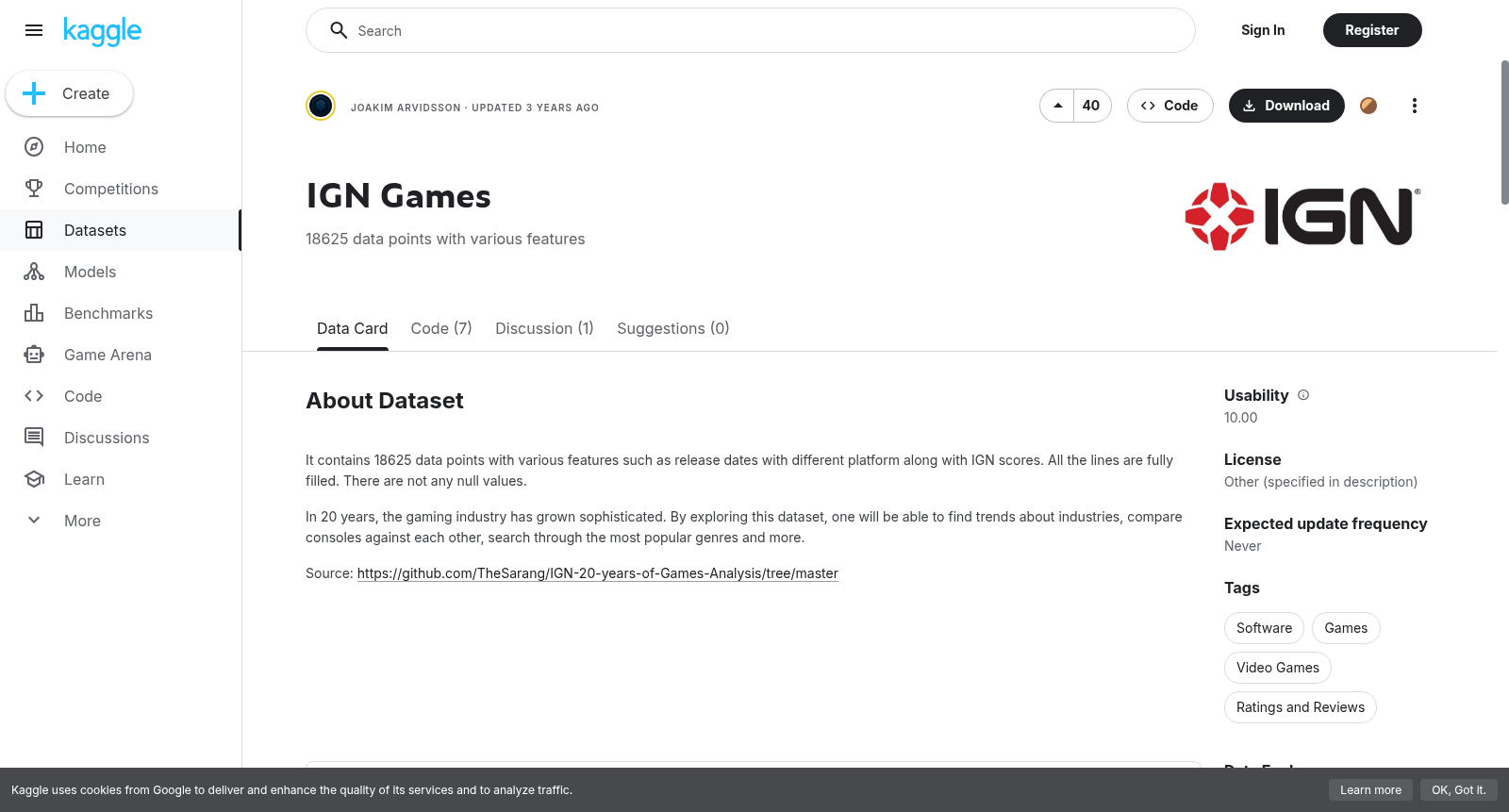Click the bronze medal icon
The width and height of the screenshot is (1509, 812).
[x=1368, y=106]
